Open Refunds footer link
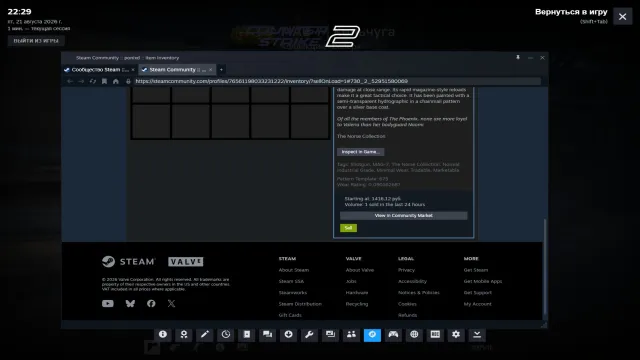Screen dimensions: 640x360 pos(407,315)
